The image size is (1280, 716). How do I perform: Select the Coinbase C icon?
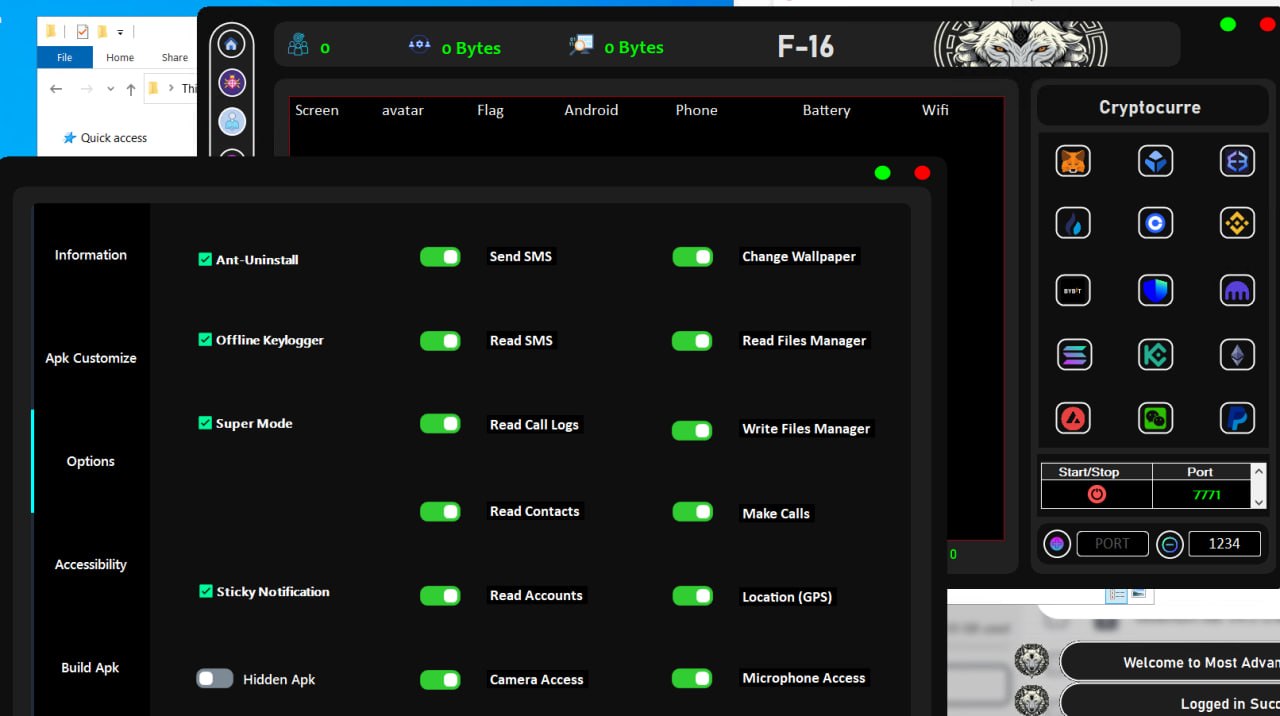1156,223
